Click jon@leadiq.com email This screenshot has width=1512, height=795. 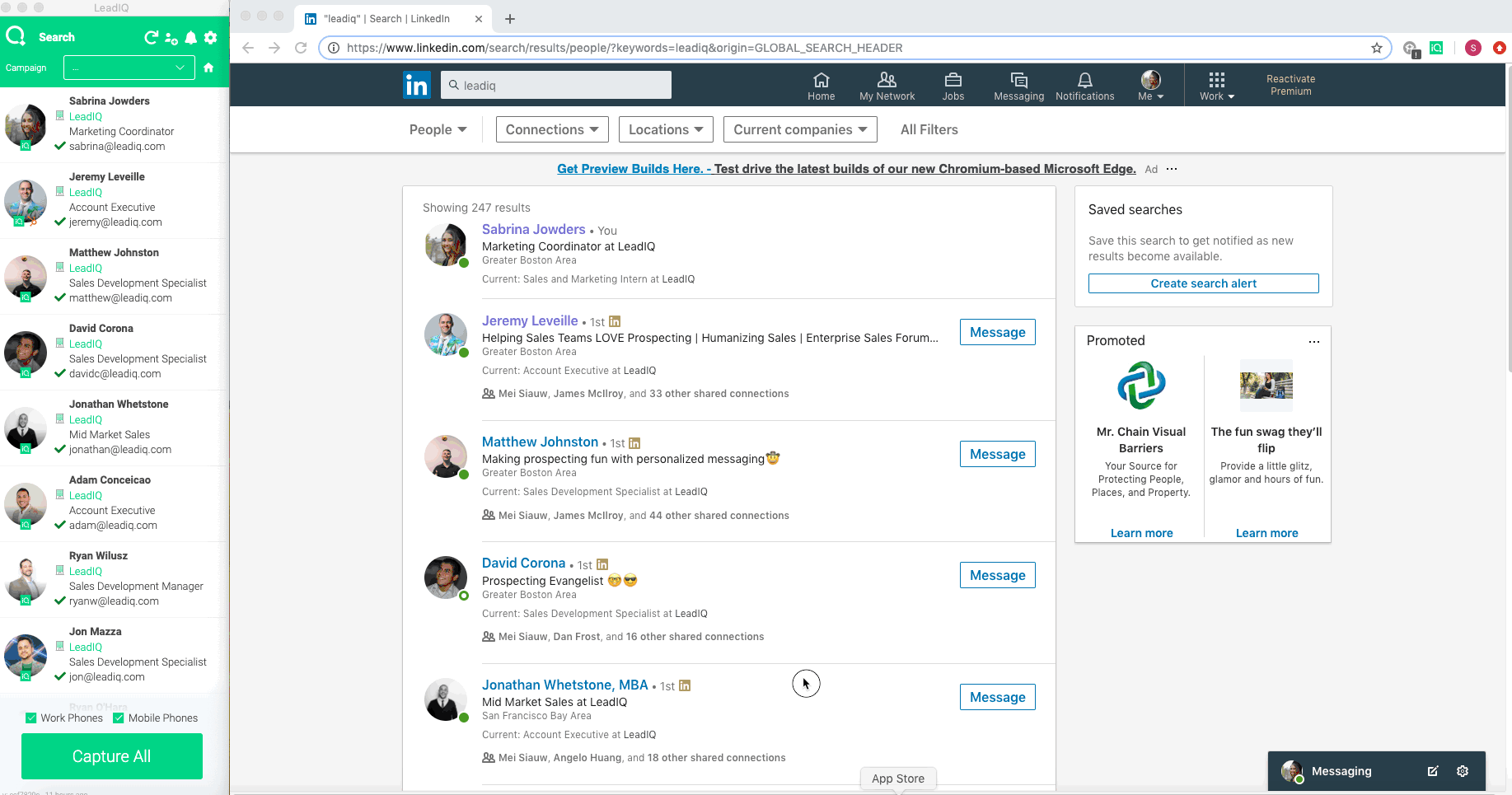point(106,677)
